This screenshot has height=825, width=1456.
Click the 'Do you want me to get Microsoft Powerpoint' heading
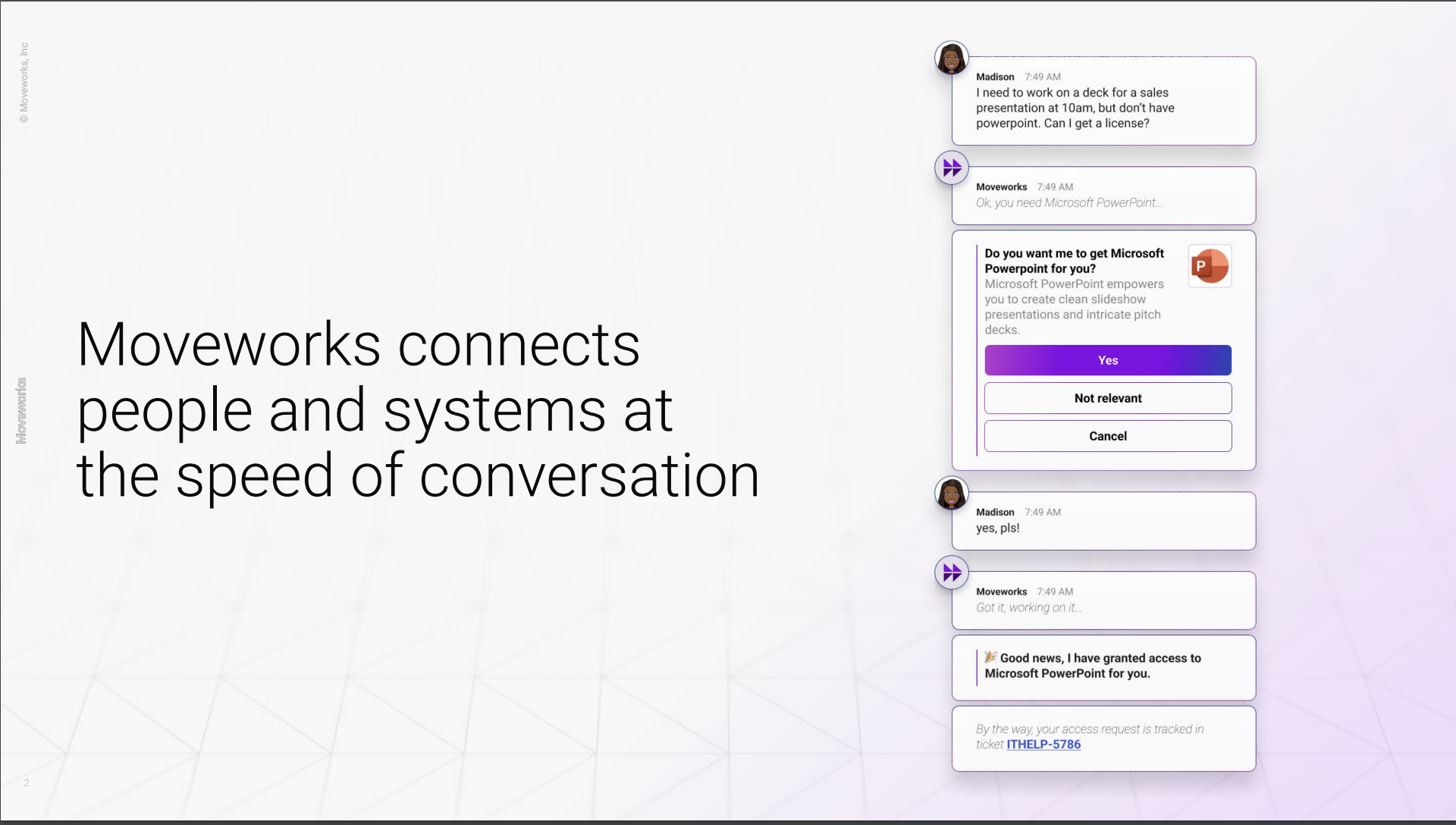coord(1074,261)
